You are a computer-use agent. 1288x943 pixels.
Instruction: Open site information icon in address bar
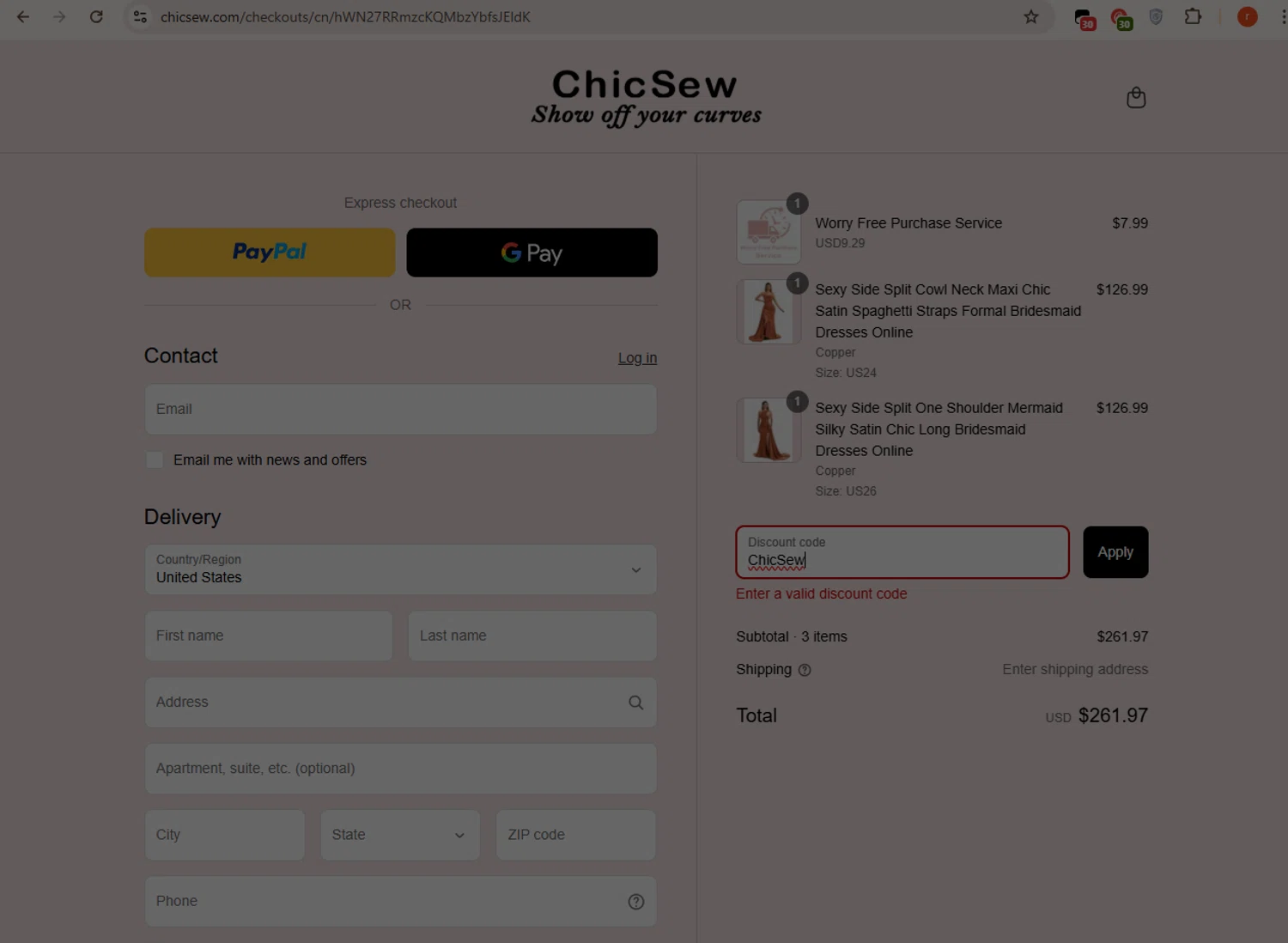tap(140, 16)
